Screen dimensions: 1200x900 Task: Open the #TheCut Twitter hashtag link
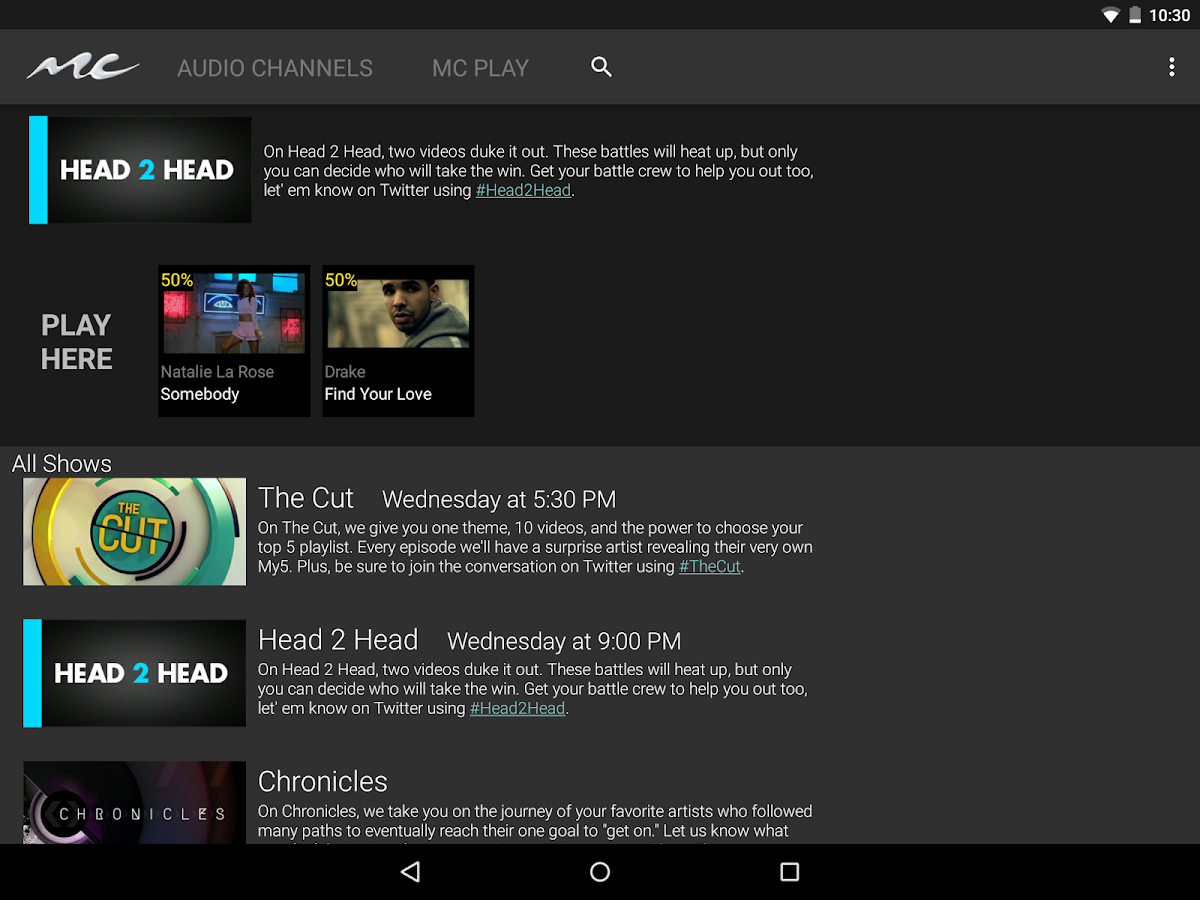[709, 566]
